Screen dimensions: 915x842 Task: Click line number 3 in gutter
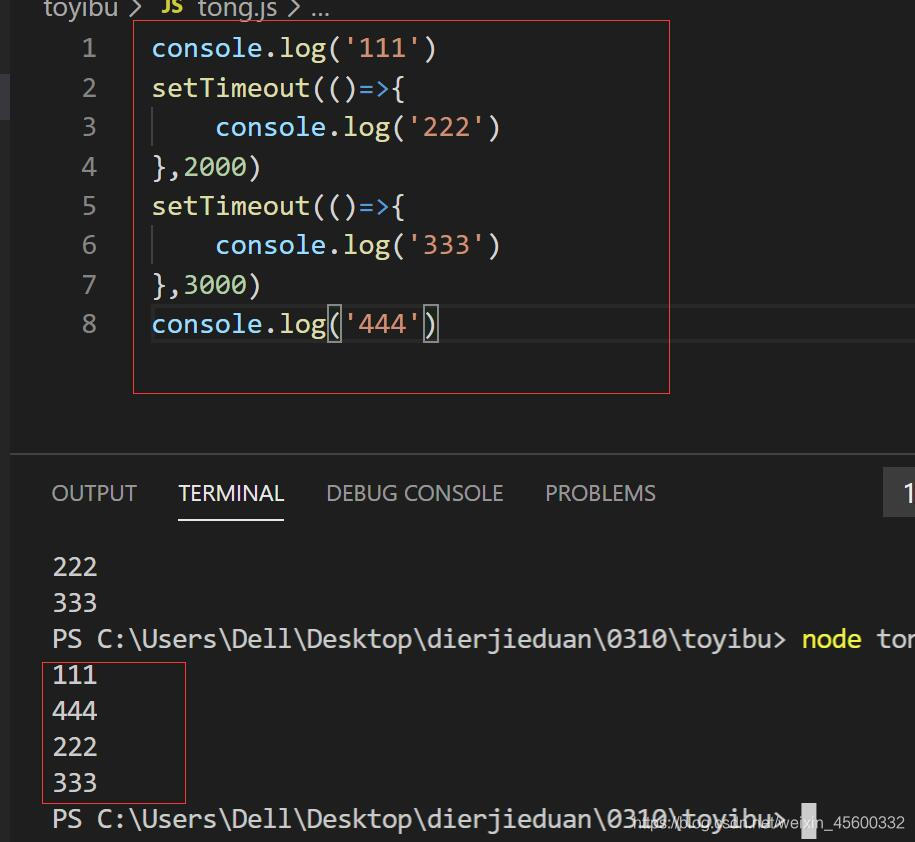tap(89, 127)
